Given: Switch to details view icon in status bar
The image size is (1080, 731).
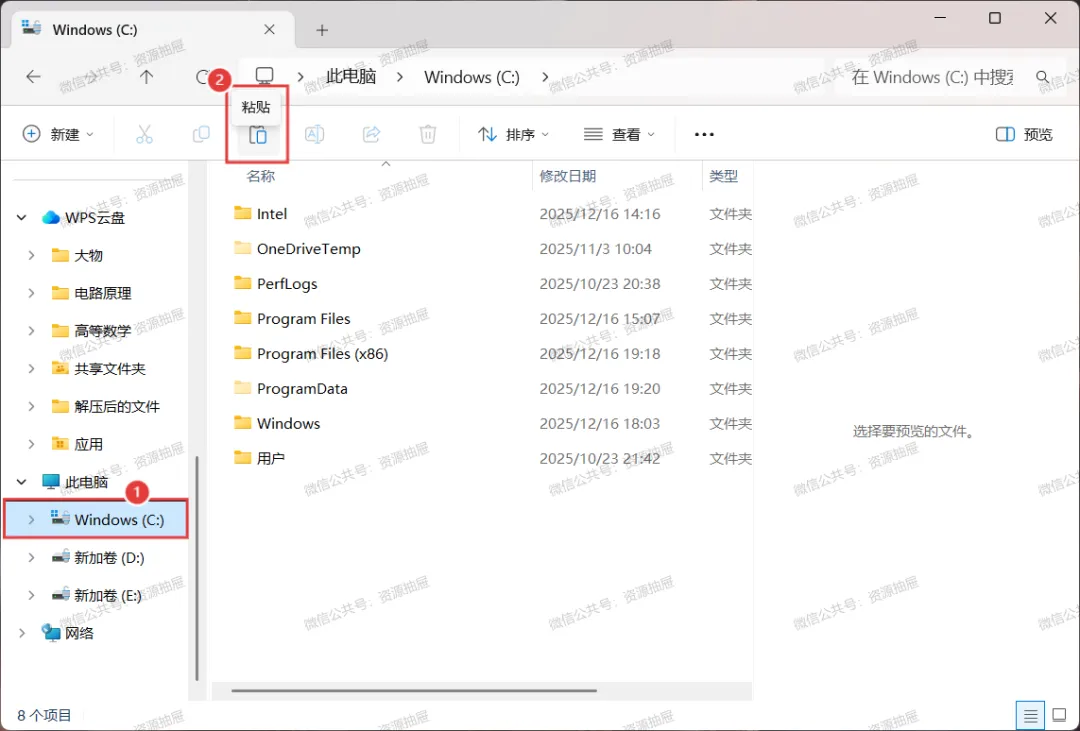Looking at the screenshot, I should [1030, 716].
